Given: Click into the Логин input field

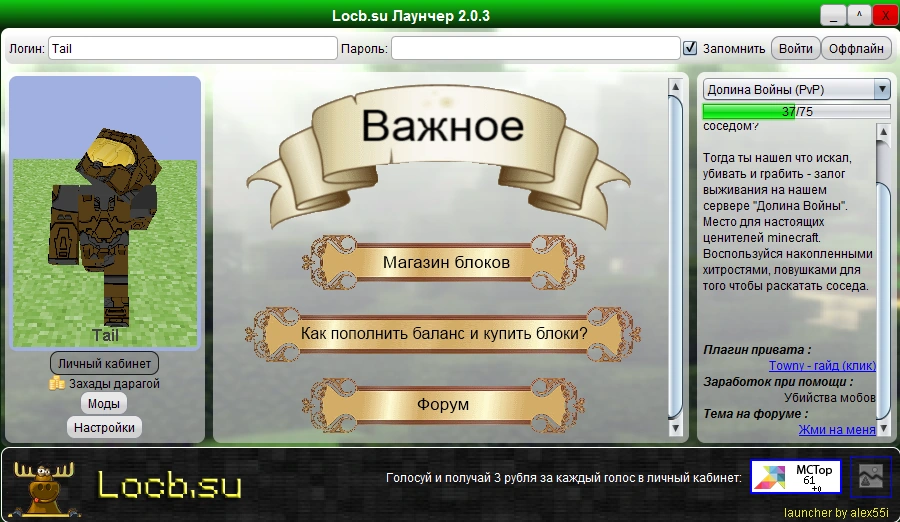Looking at the screenshot, I should click(193, 48).
